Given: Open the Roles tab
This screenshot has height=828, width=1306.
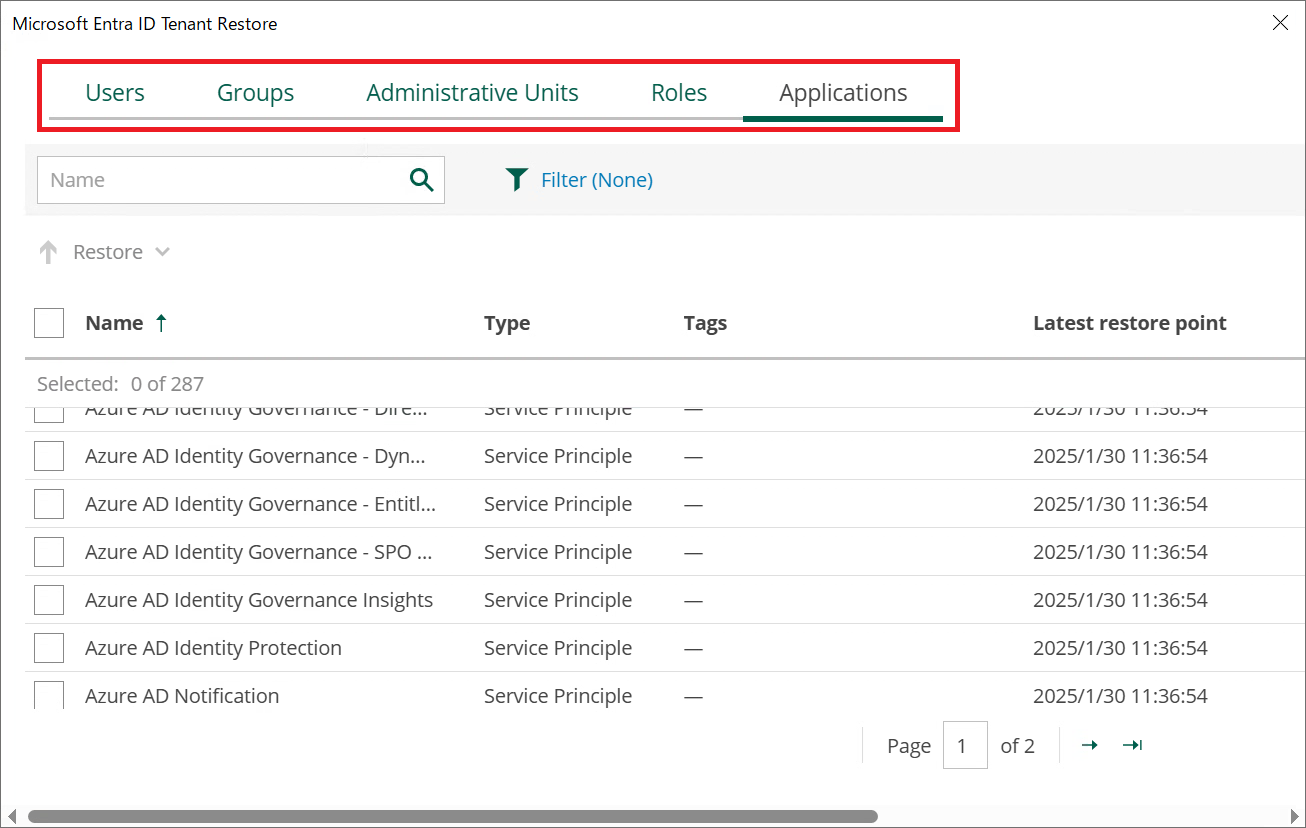Looking at the screenshot, I should pos(679,93).
